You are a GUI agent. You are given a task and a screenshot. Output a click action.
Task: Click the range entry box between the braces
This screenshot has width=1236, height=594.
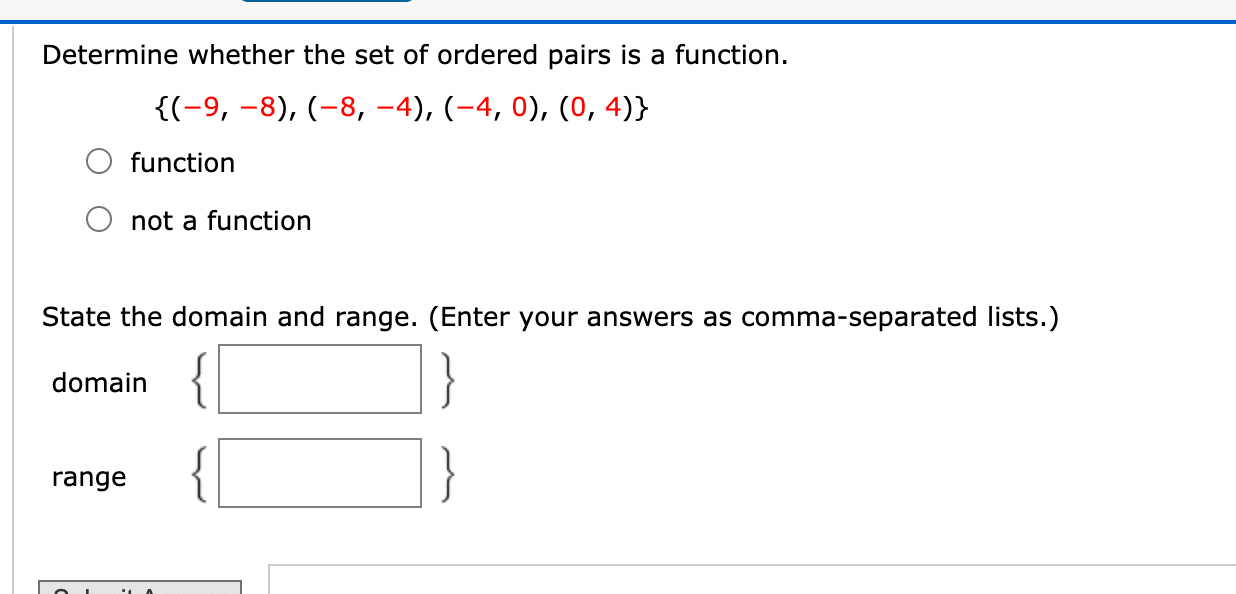[x=320, y=473]
